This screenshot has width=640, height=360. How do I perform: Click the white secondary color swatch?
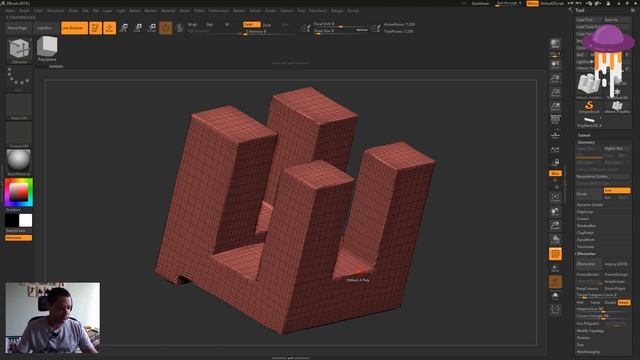25,220
